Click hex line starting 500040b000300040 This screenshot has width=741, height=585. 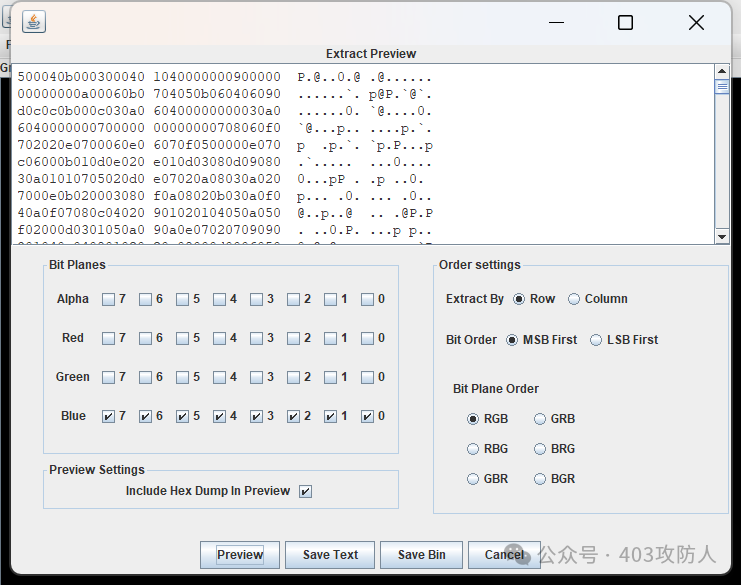[x=224, y=77]
